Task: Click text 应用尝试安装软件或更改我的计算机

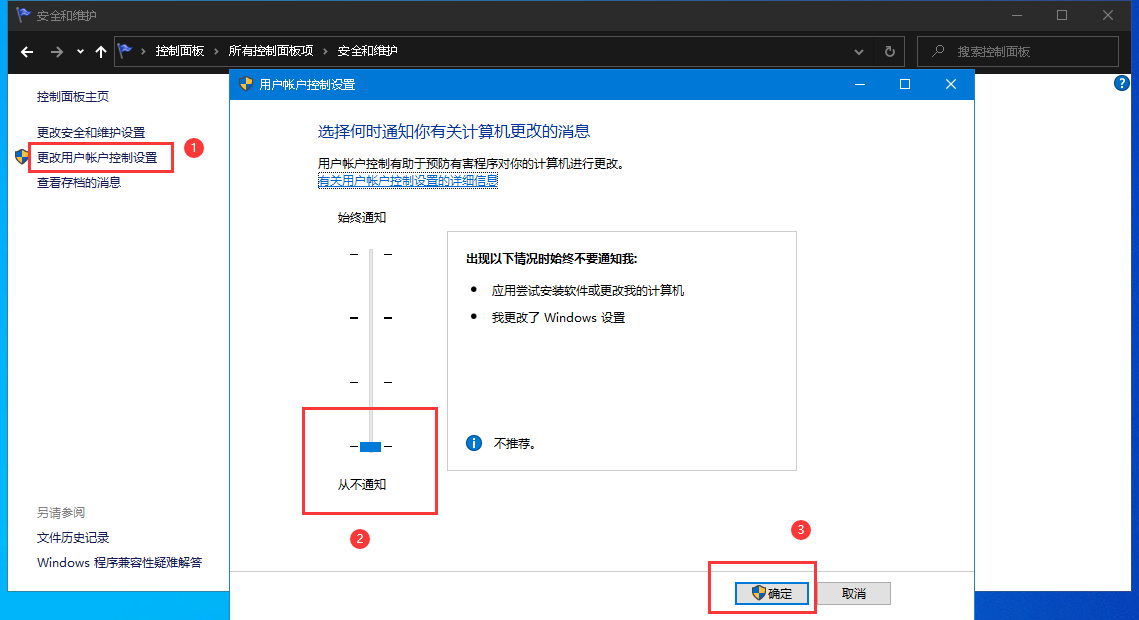Action: pyautogui.click(x=588, y=290)
